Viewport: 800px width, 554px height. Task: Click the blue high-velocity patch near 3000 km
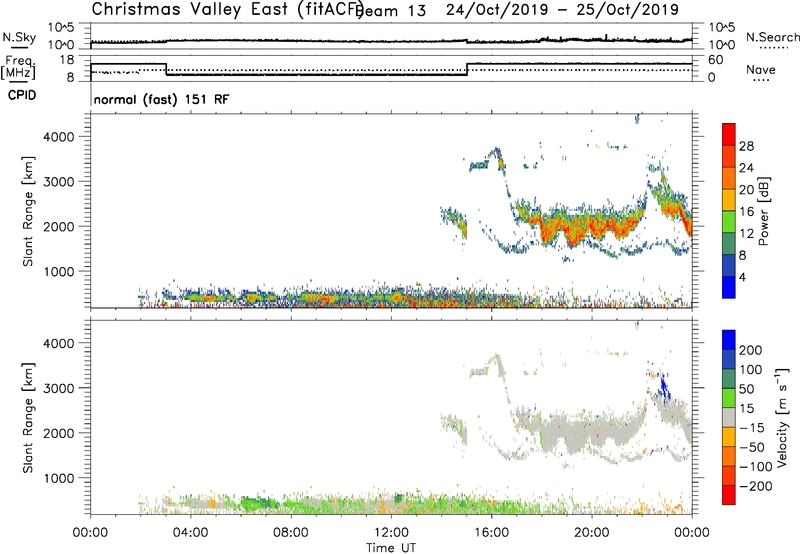pos(664,388)
